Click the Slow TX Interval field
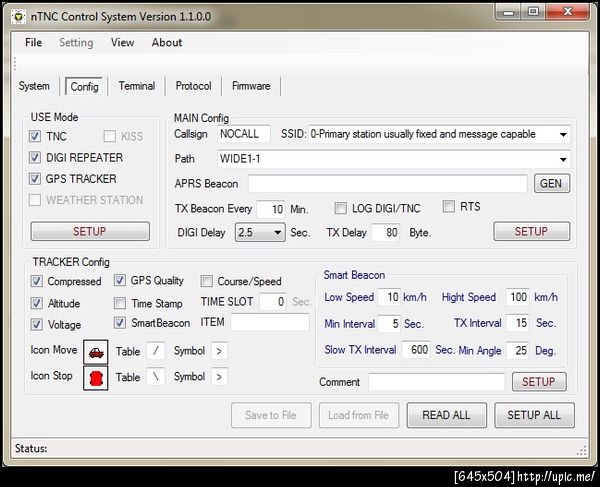Viewport: 600px width, 487px height. click(416, 350)
